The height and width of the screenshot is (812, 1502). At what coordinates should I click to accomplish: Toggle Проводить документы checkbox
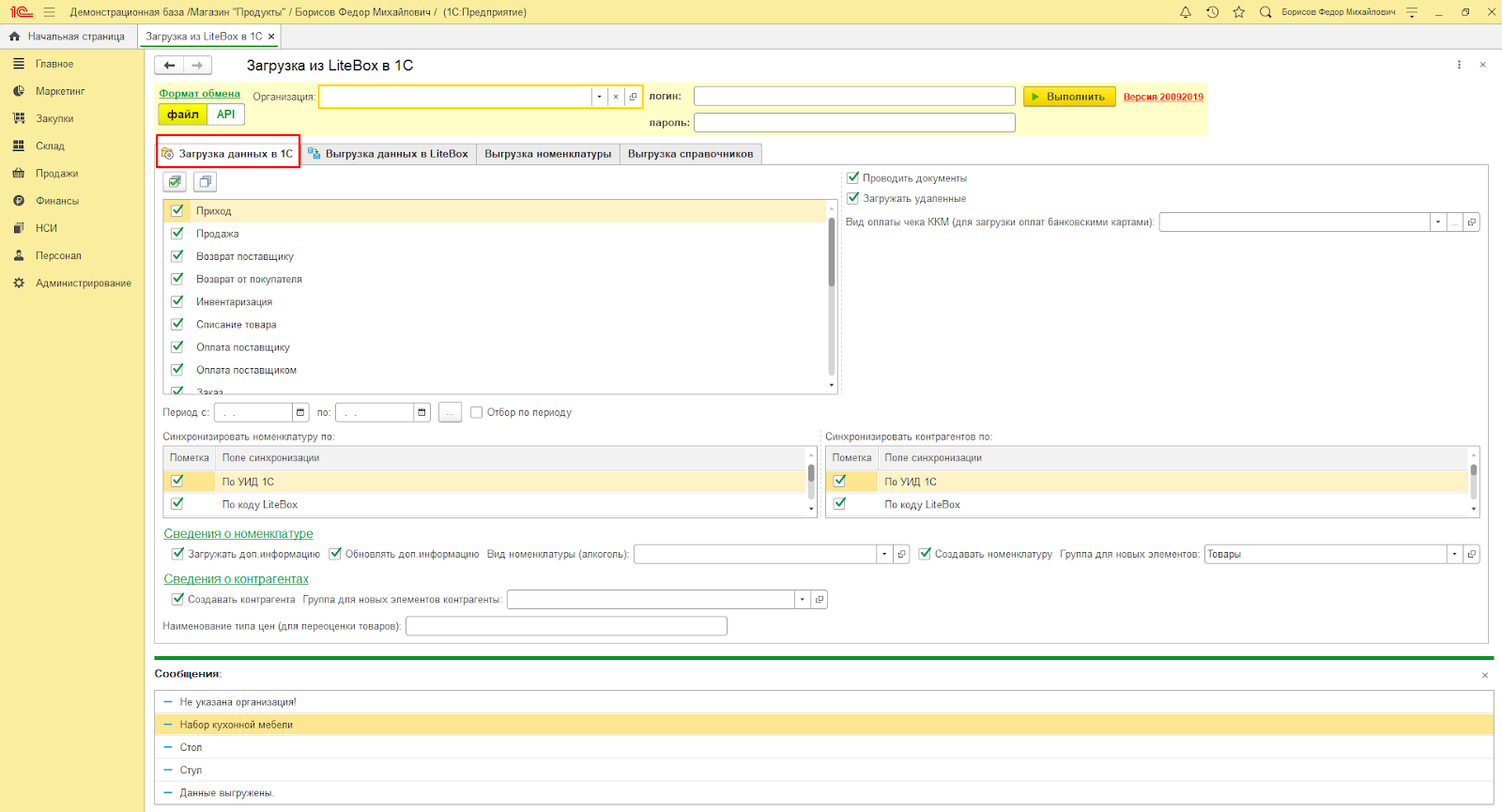853,177
